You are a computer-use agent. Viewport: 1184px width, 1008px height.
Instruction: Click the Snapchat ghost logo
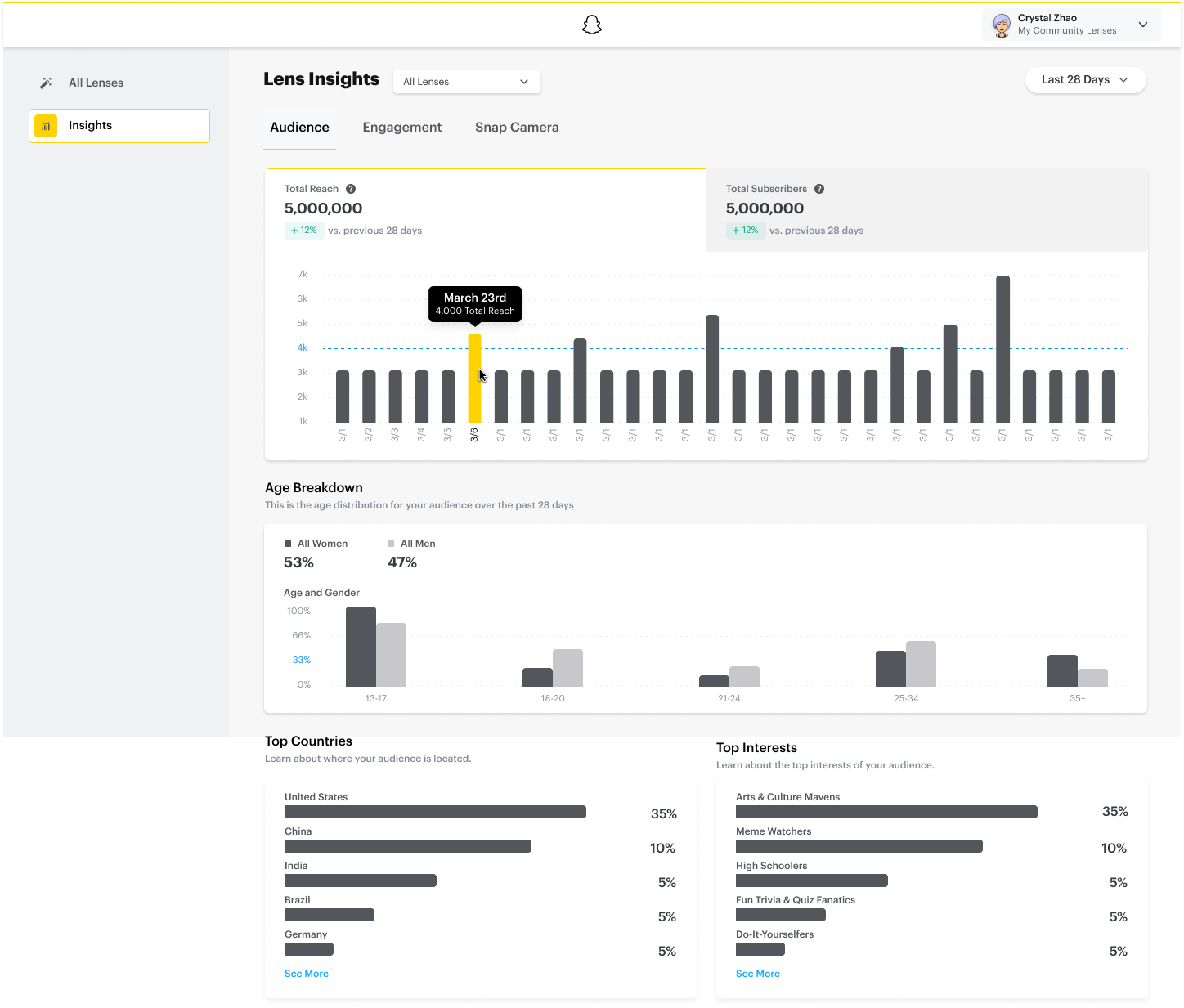pyautogui.click(x=591, y=25)
